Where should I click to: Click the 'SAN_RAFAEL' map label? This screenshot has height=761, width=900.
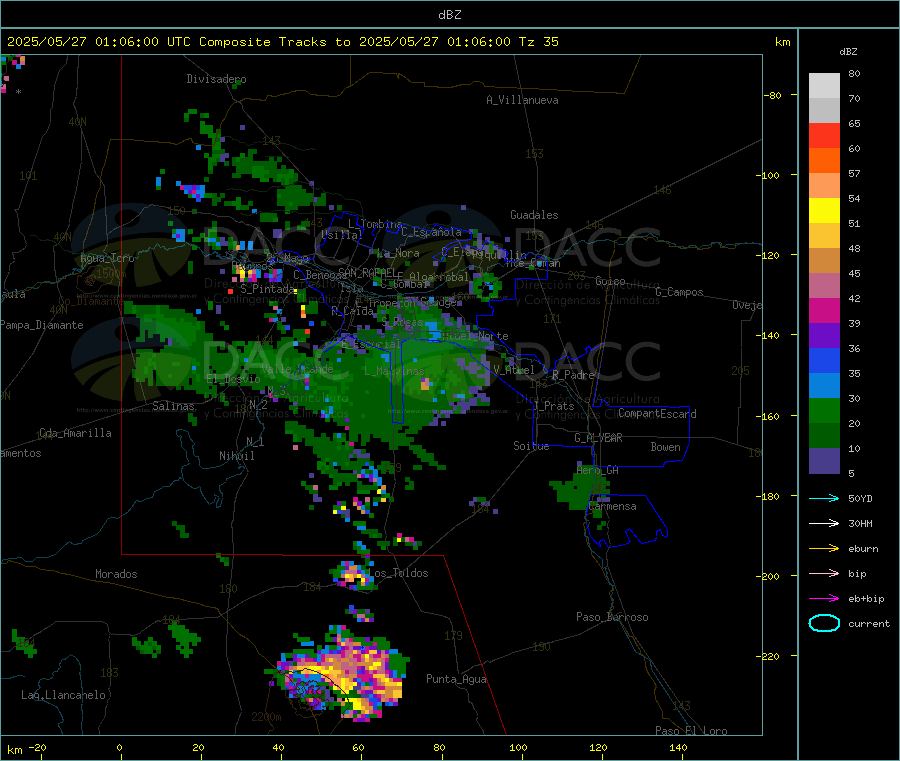[367, 272]
